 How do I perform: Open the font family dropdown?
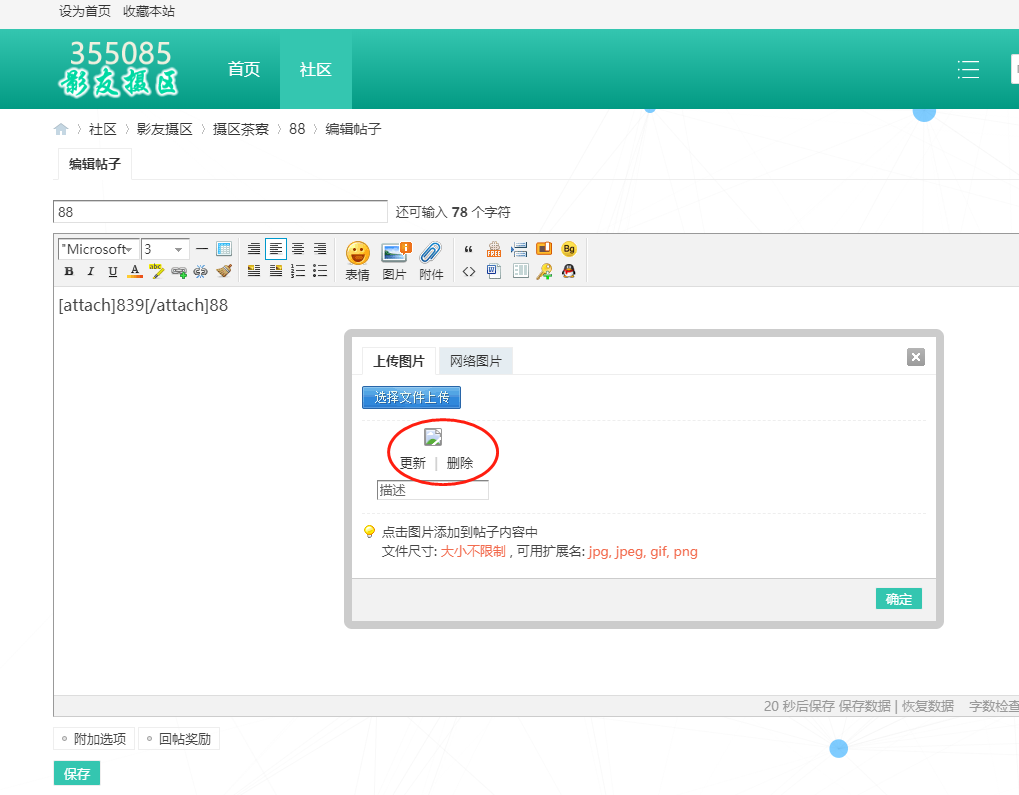[x=98, y=249]
